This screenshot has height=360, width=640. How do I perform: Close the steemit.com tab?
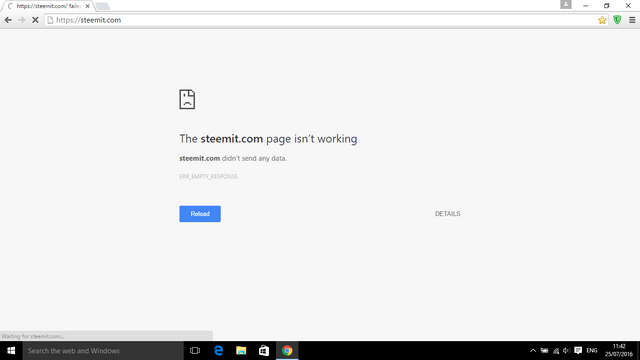tap(87, 6)
